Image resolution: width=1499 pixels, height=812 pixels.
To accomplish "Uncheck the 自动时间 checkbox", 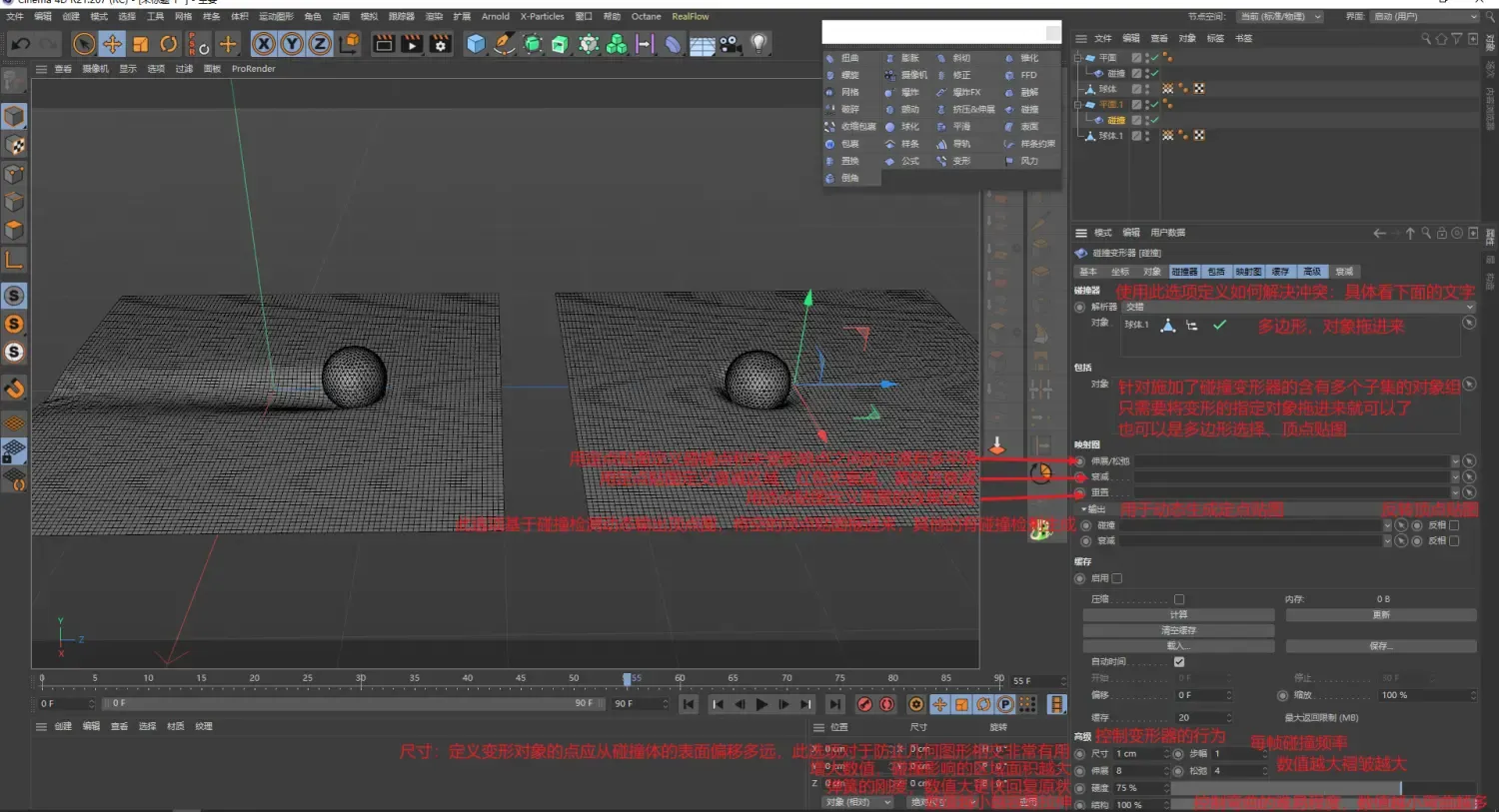I will 1179,662.
